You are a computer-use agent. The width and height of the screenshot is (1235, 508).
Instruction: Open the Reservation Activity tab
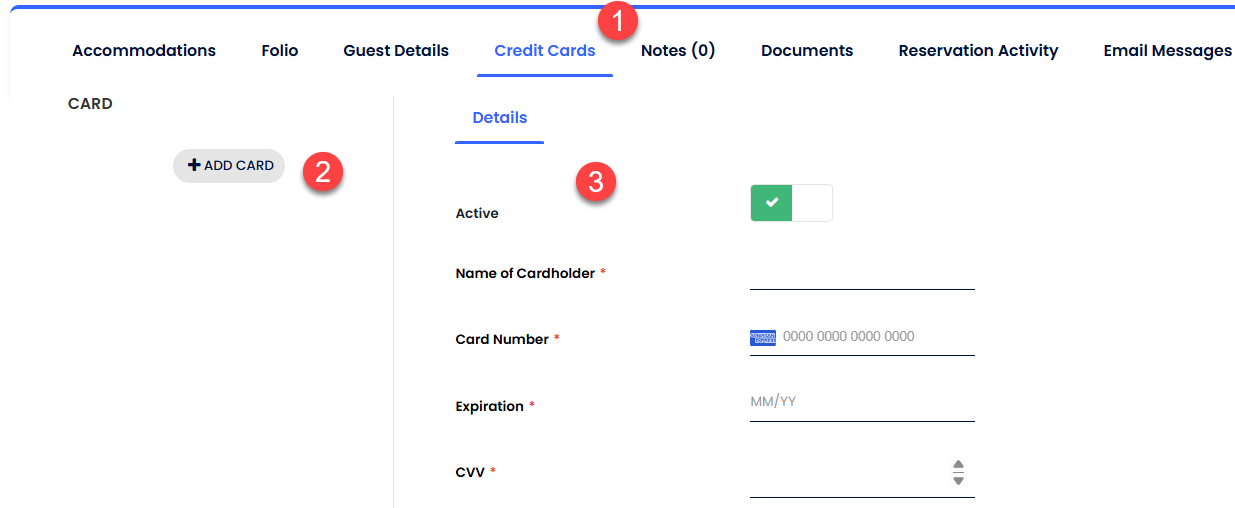[x=978, y=50]
